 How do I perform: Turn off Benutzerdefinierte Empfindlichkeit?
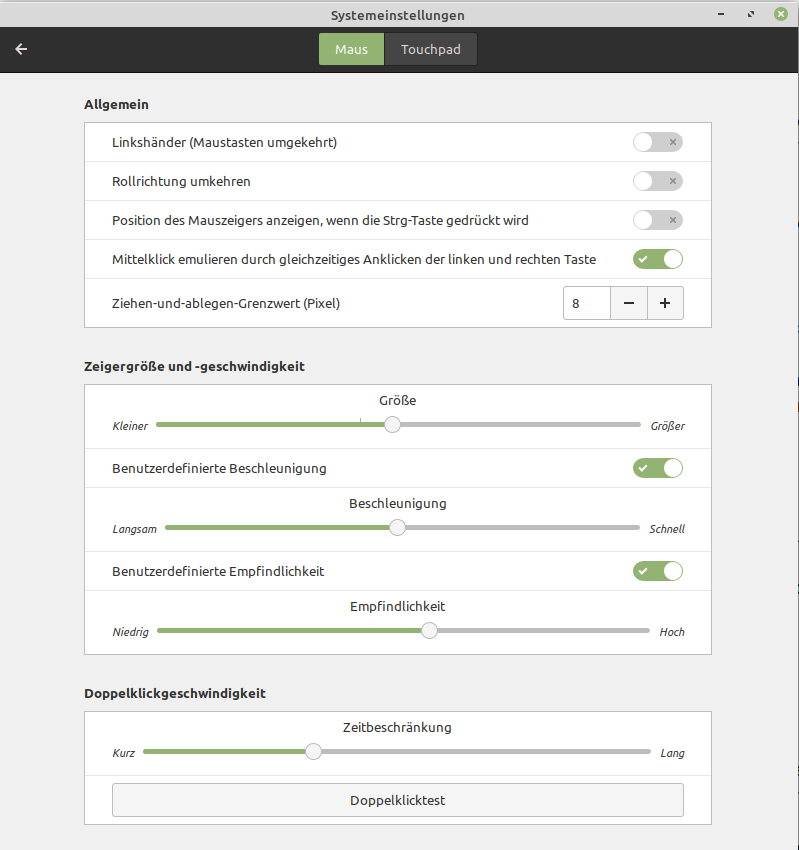coord(658,571)
